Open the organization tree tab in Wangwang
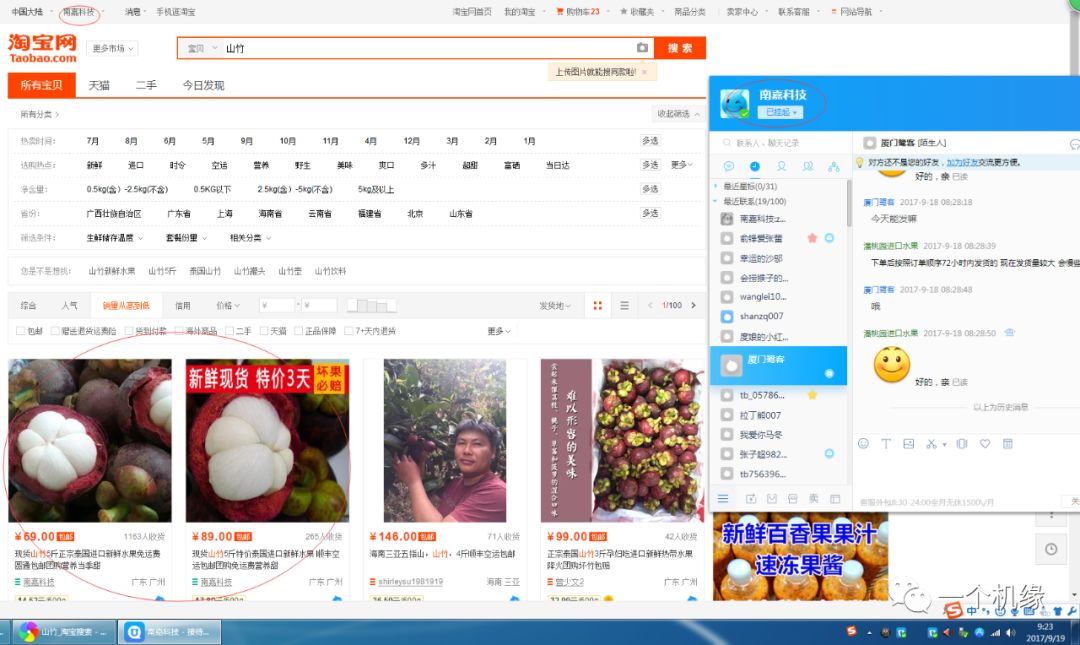The width and height of the screenshot is (1080, 645). click(833, 166)
